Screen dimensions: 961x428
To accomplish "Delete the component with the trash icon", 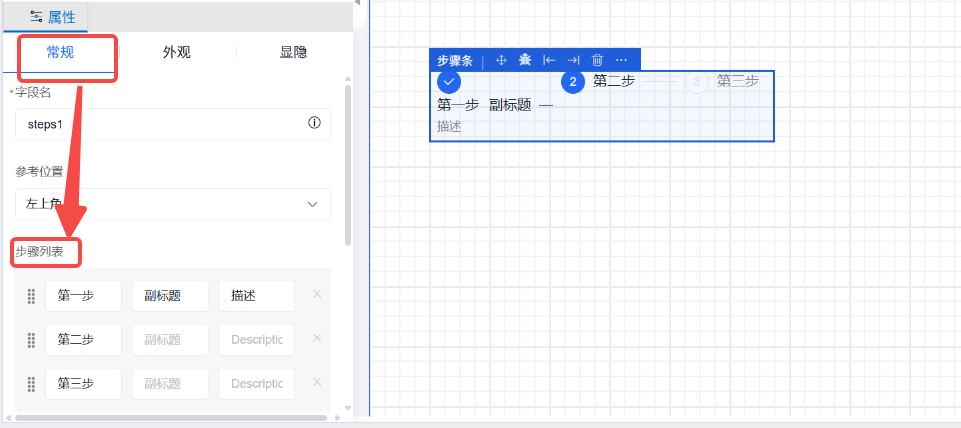I will tap(598, 60).
